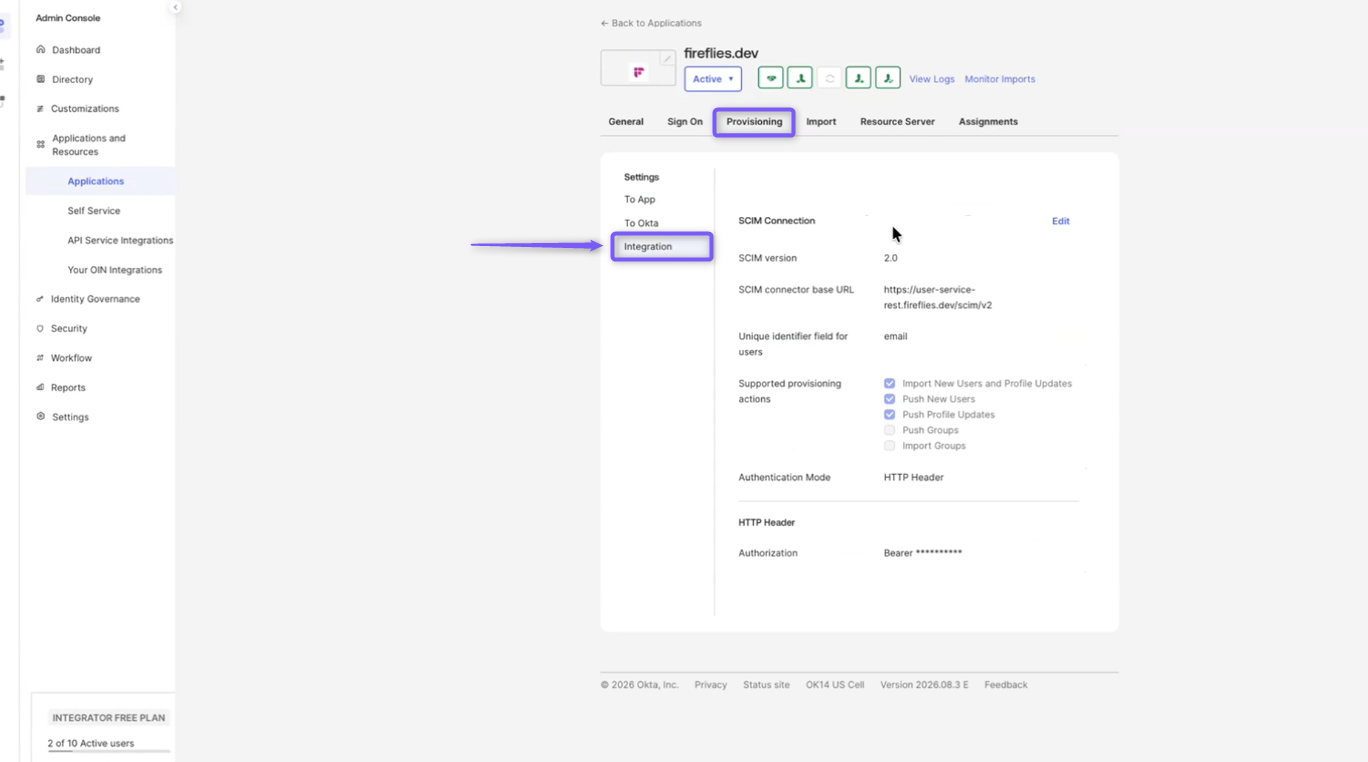Viewport: 1368px width, 762px height.
Task: Open Your OIN Integrations in sidebar
Action: pos(115,270)
